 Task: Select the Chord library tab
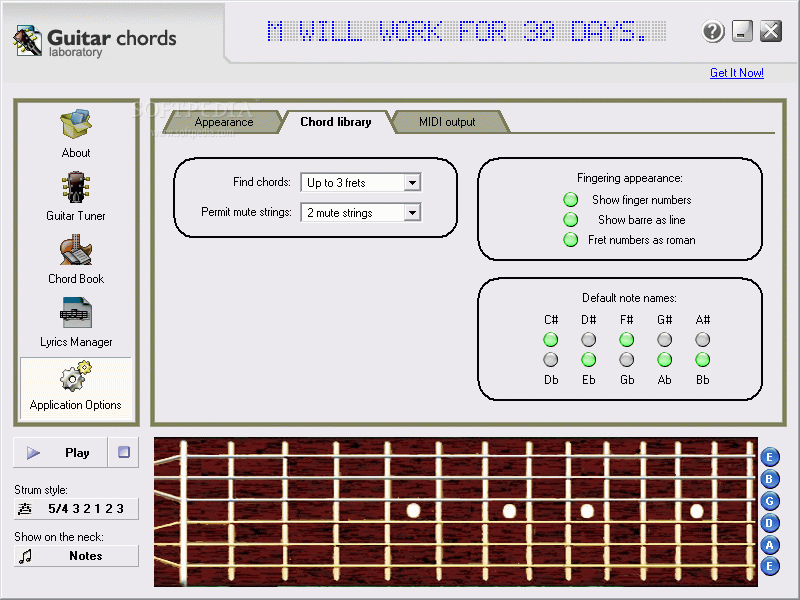pyautogui.click(x=336, y=122)
